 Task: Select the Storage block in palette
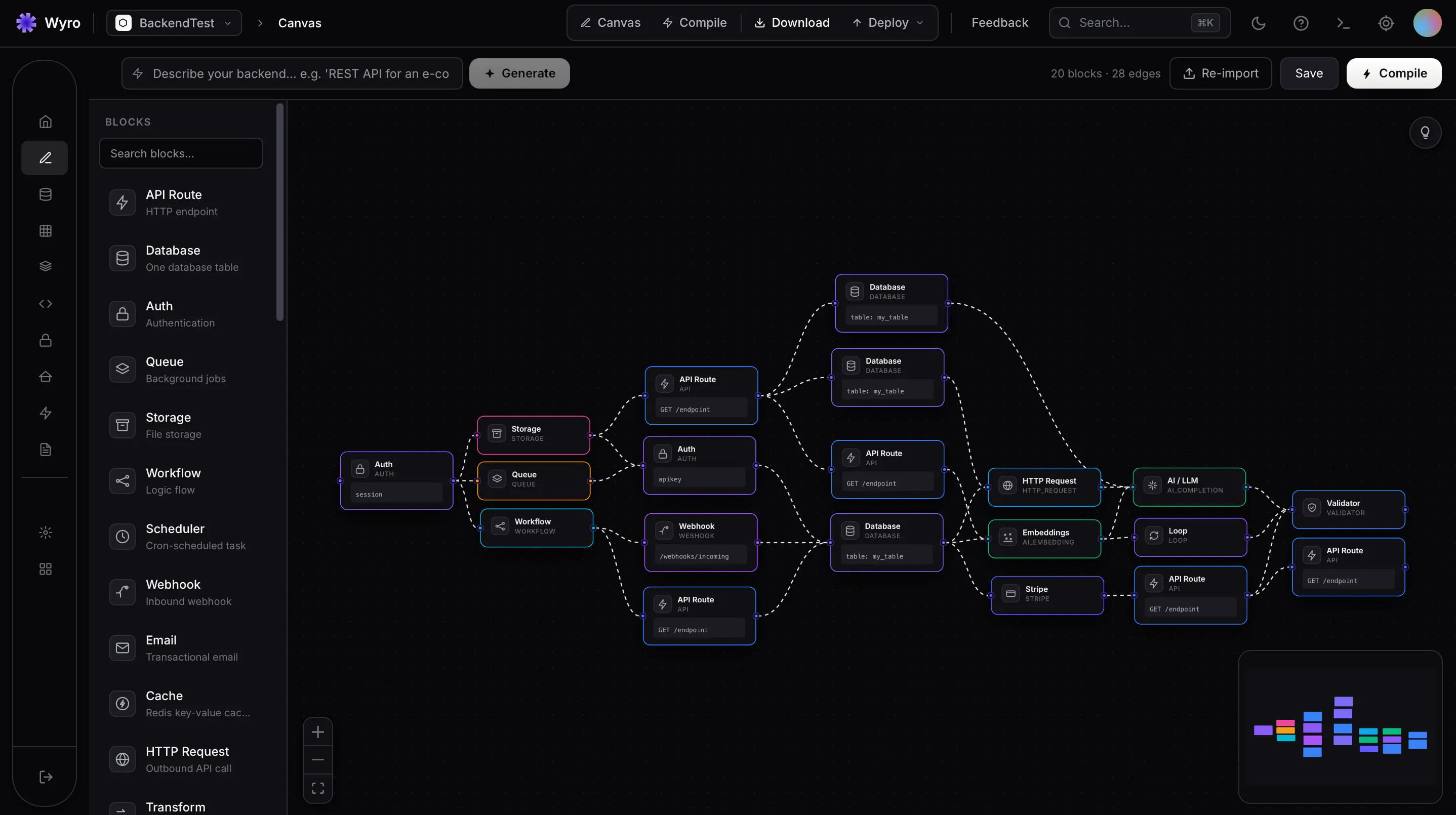[x=181, y=425]
